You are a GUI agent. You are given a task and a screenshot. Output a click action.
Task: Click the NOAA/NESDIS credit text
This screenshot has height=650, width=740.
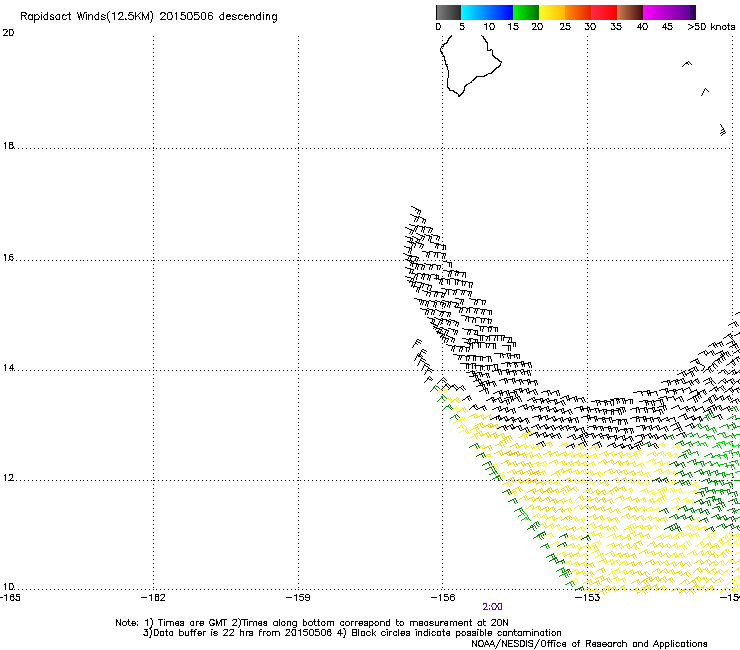(589, 644)
